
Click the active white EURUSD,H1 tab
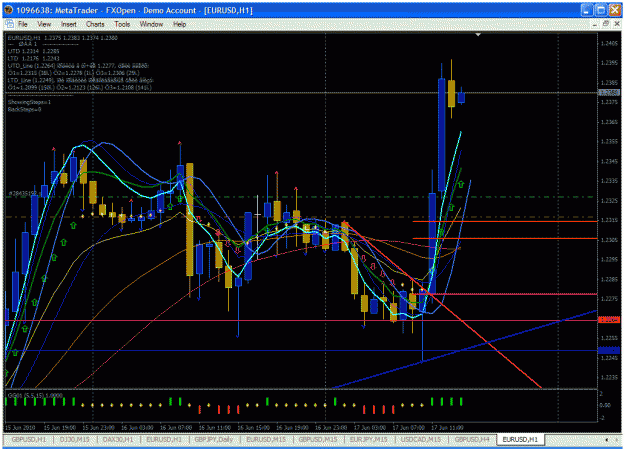pyautogui.click(x=520, y=439)
